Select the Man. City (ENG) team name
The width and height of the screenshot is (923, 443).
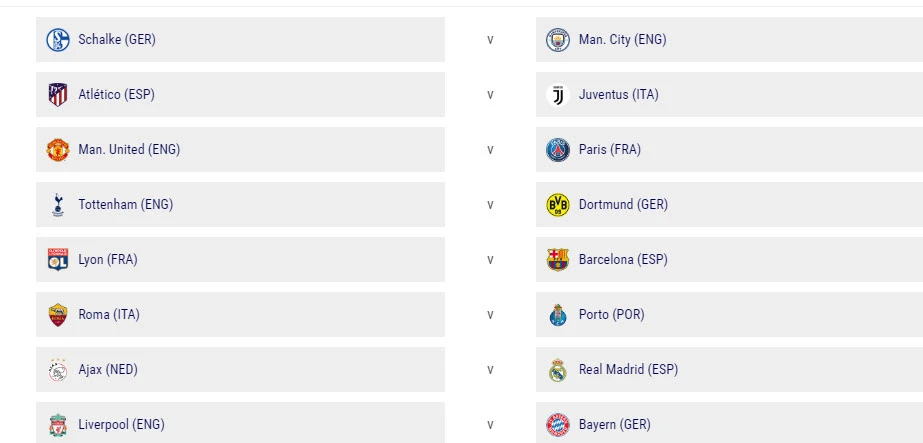pos(622,40)
